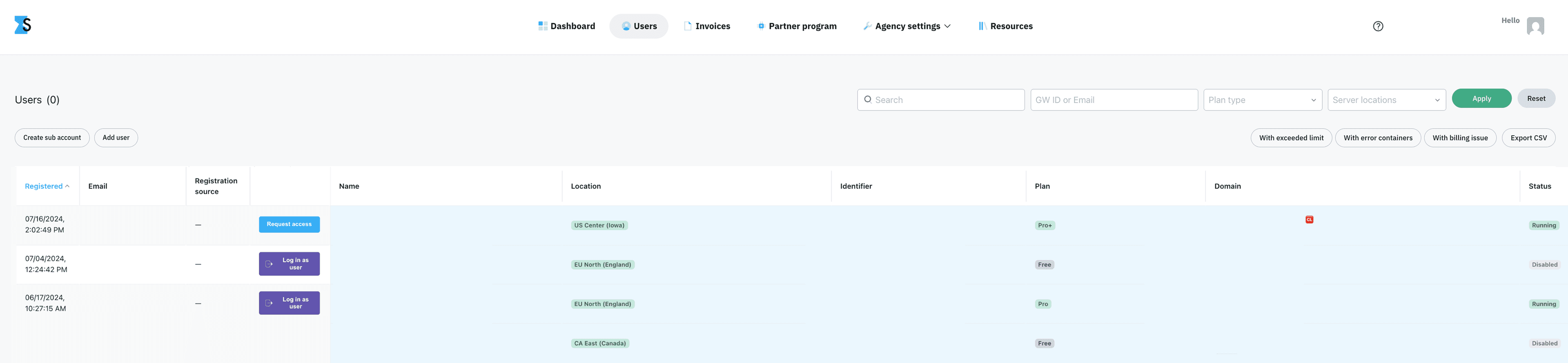Screen dimensions: 1568x363
Task: Click the app logo in top-left corner
Action: click(x=22, y=25)
